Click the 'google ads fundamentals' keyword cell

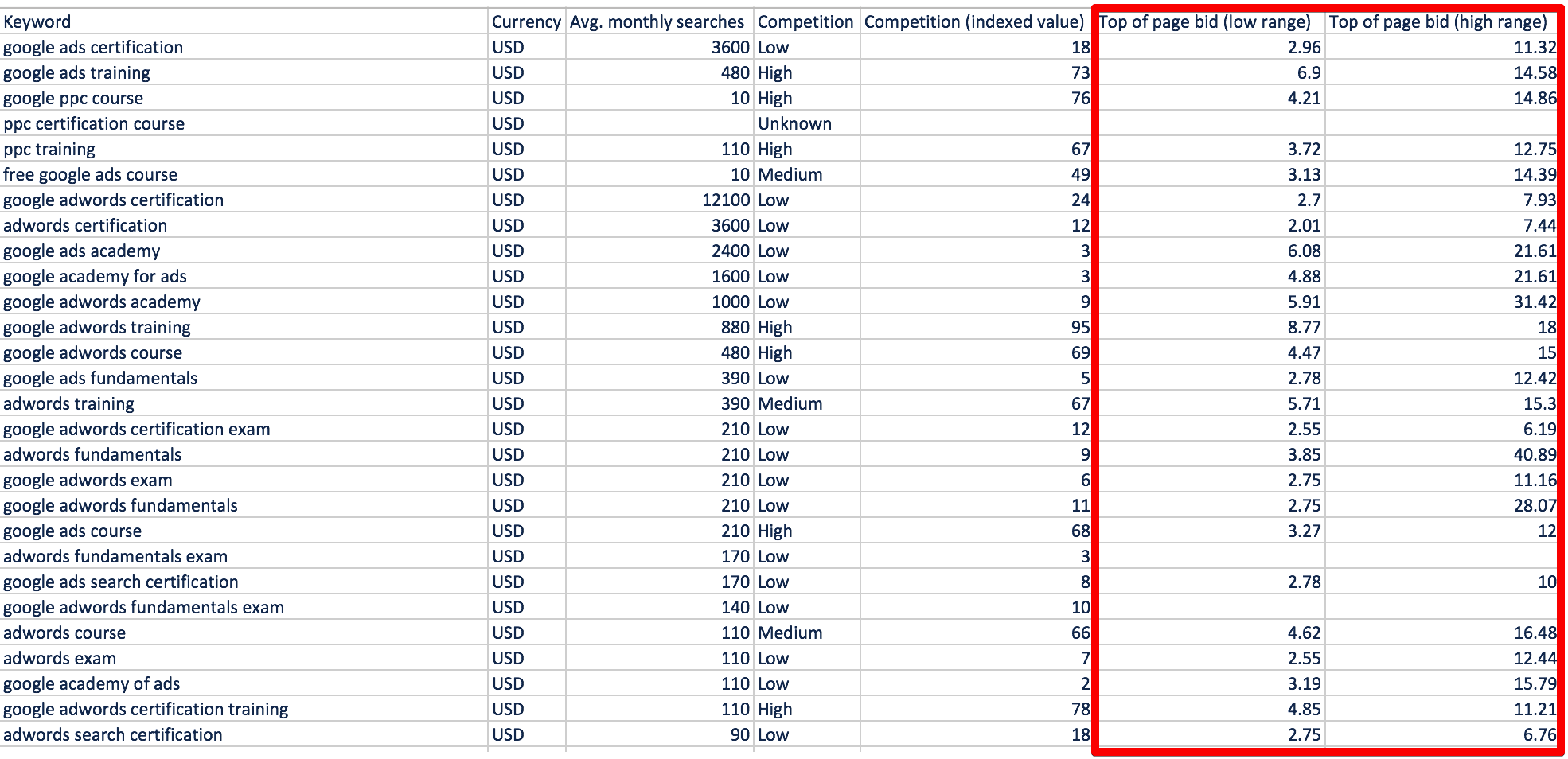(244, 378)
